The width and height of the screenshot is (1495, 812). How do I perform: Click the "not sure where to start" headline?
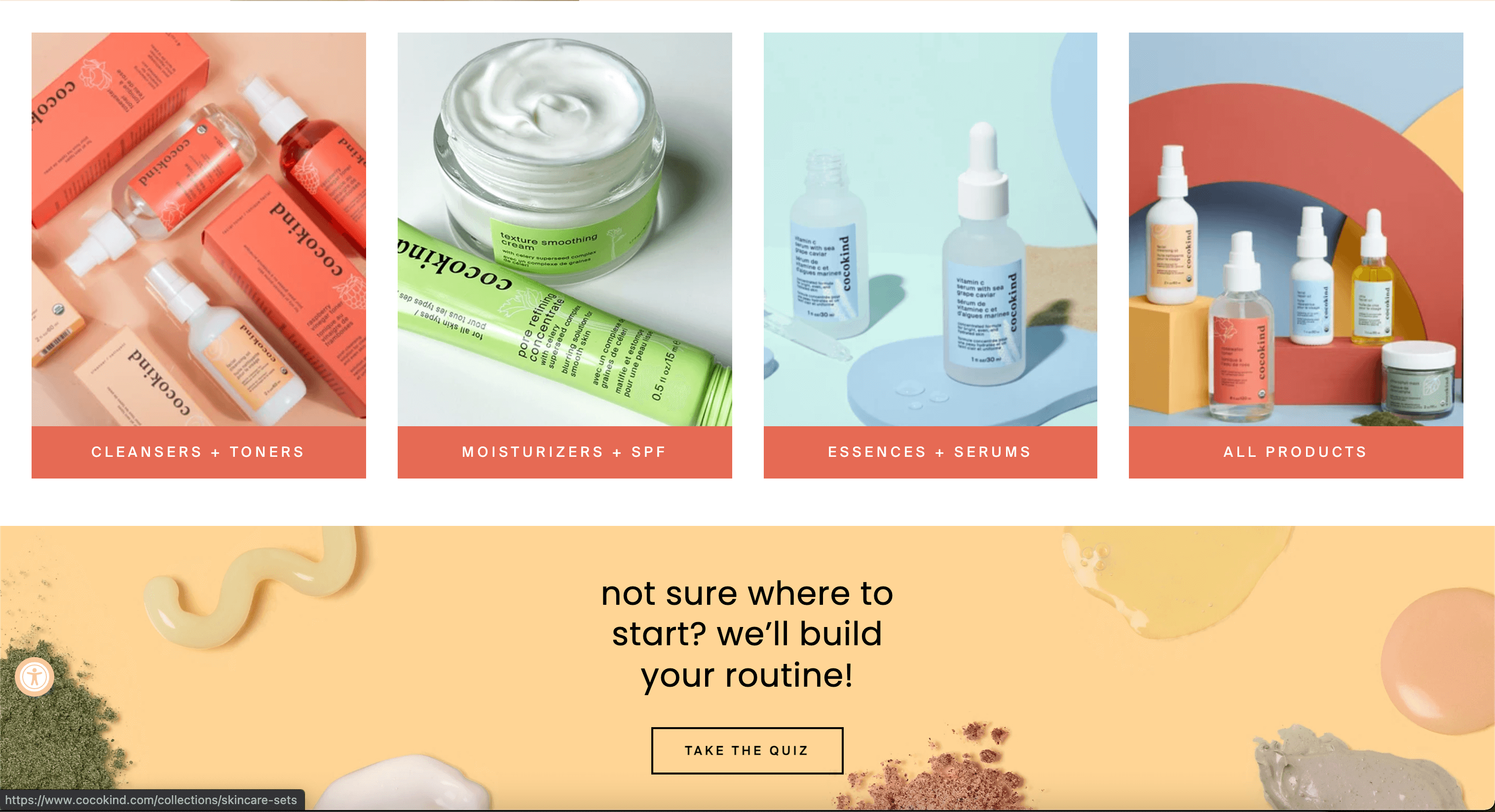(x=747, y=634)
